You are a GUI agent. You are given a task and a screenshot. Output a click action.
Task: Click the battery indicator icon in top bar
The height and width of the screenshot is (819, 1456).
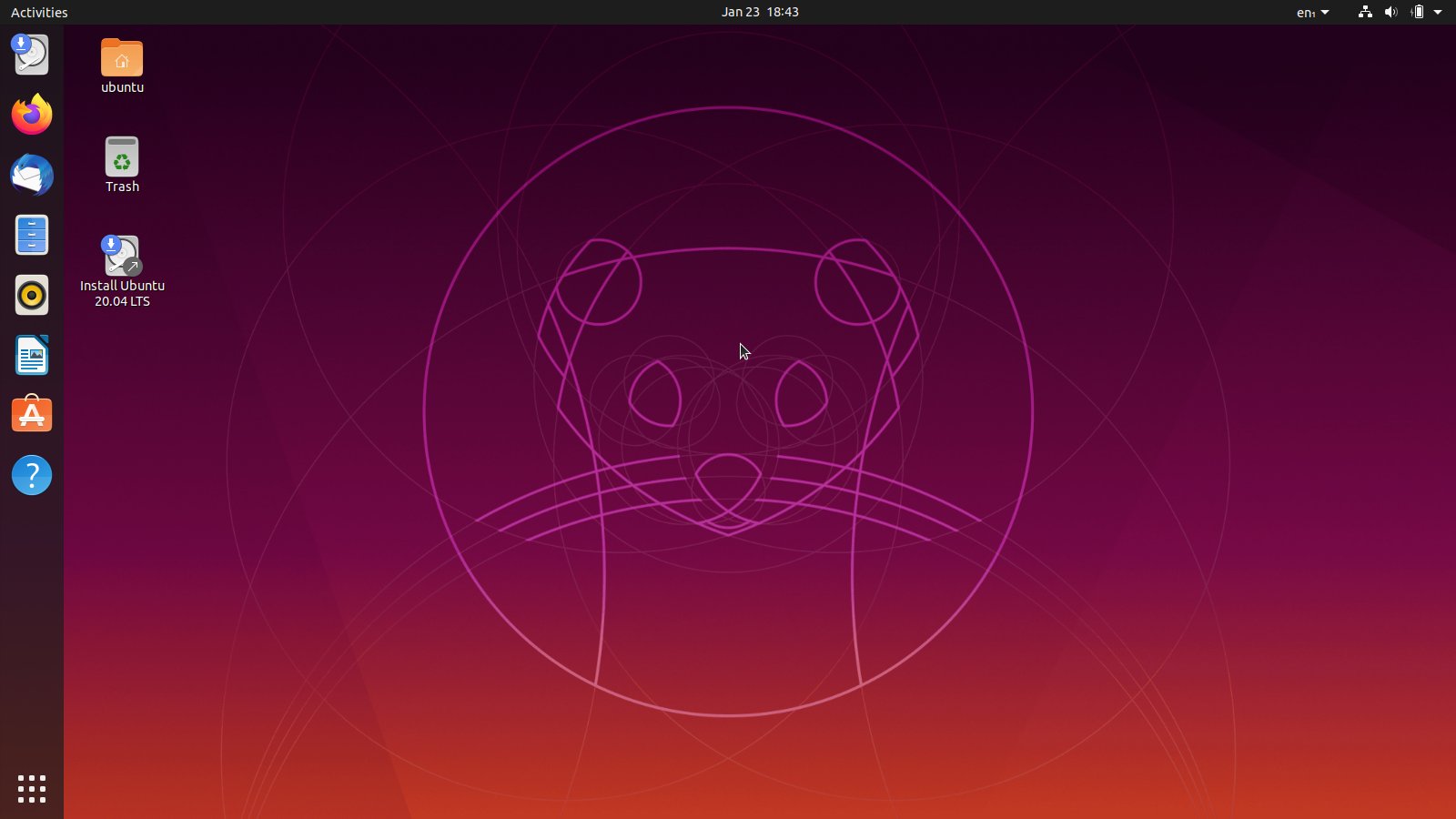[x=1417, y=12]
